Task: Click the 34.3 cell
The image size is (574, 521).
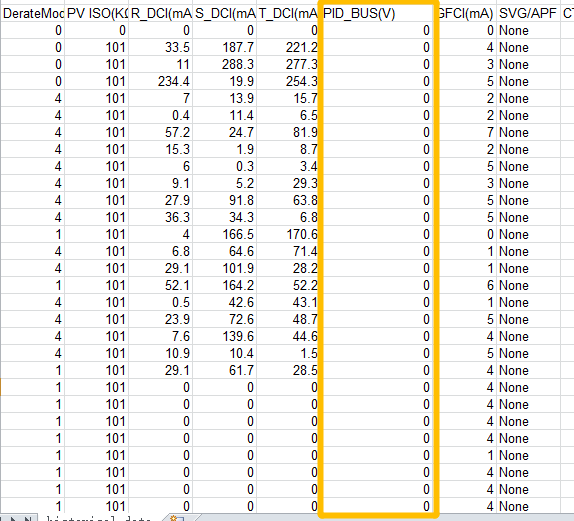Action: coord(225,217)
